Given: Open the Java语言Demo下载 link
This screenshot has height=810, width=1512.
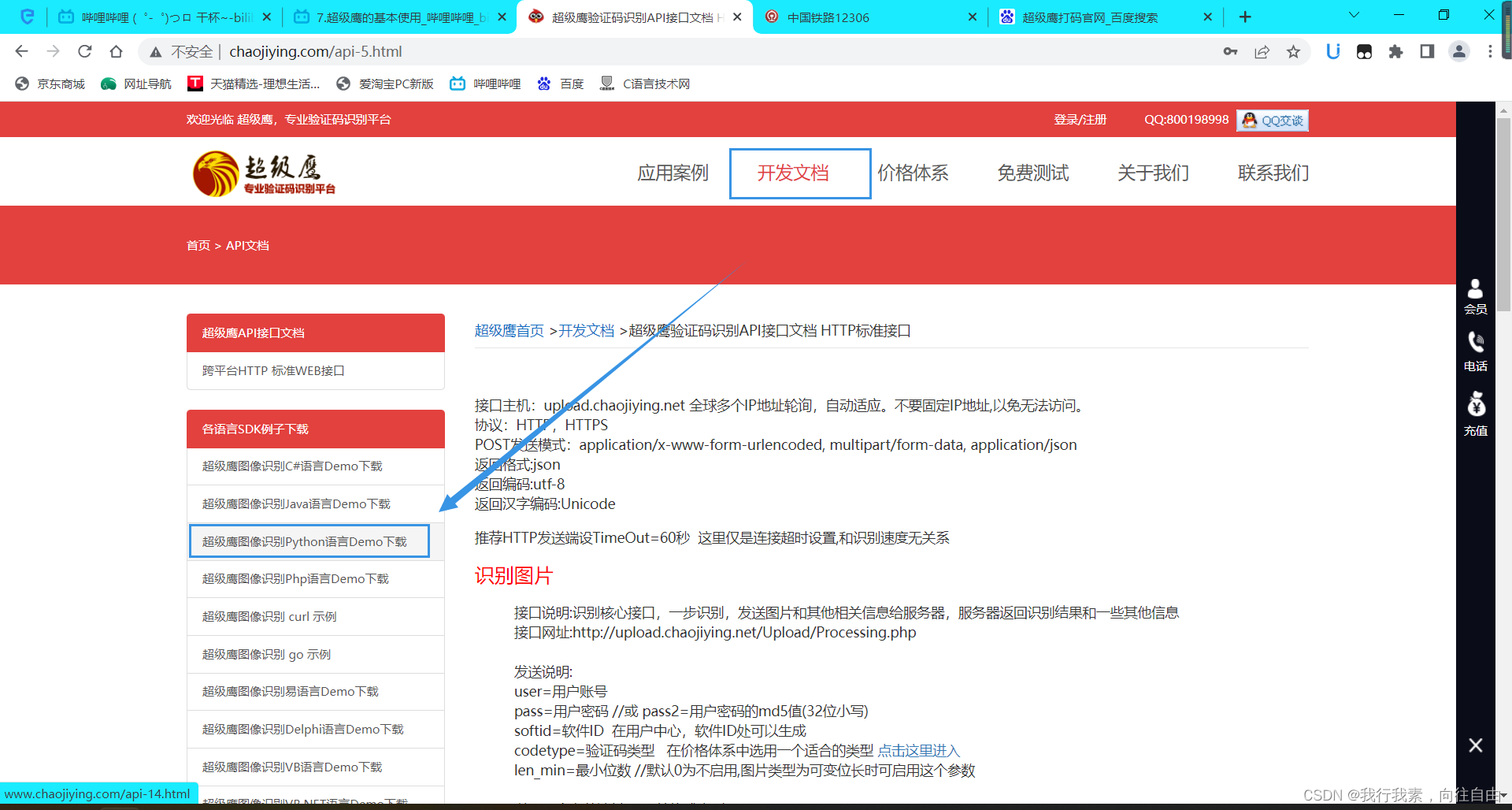Looking at the screenshot, I should point(316,504).
